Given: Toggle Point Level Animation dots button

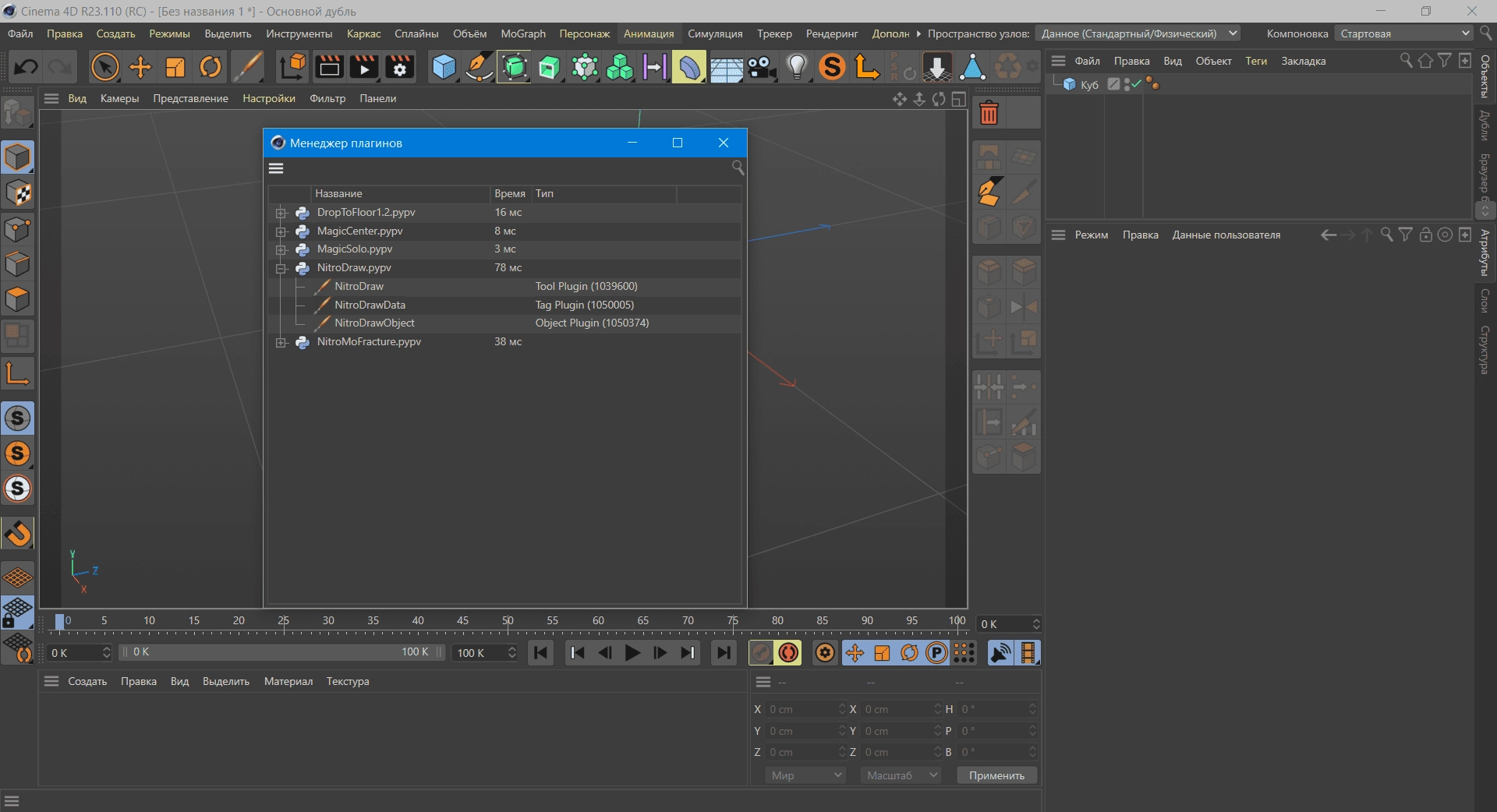Looking at the screenshot, I should coord(964,653).
